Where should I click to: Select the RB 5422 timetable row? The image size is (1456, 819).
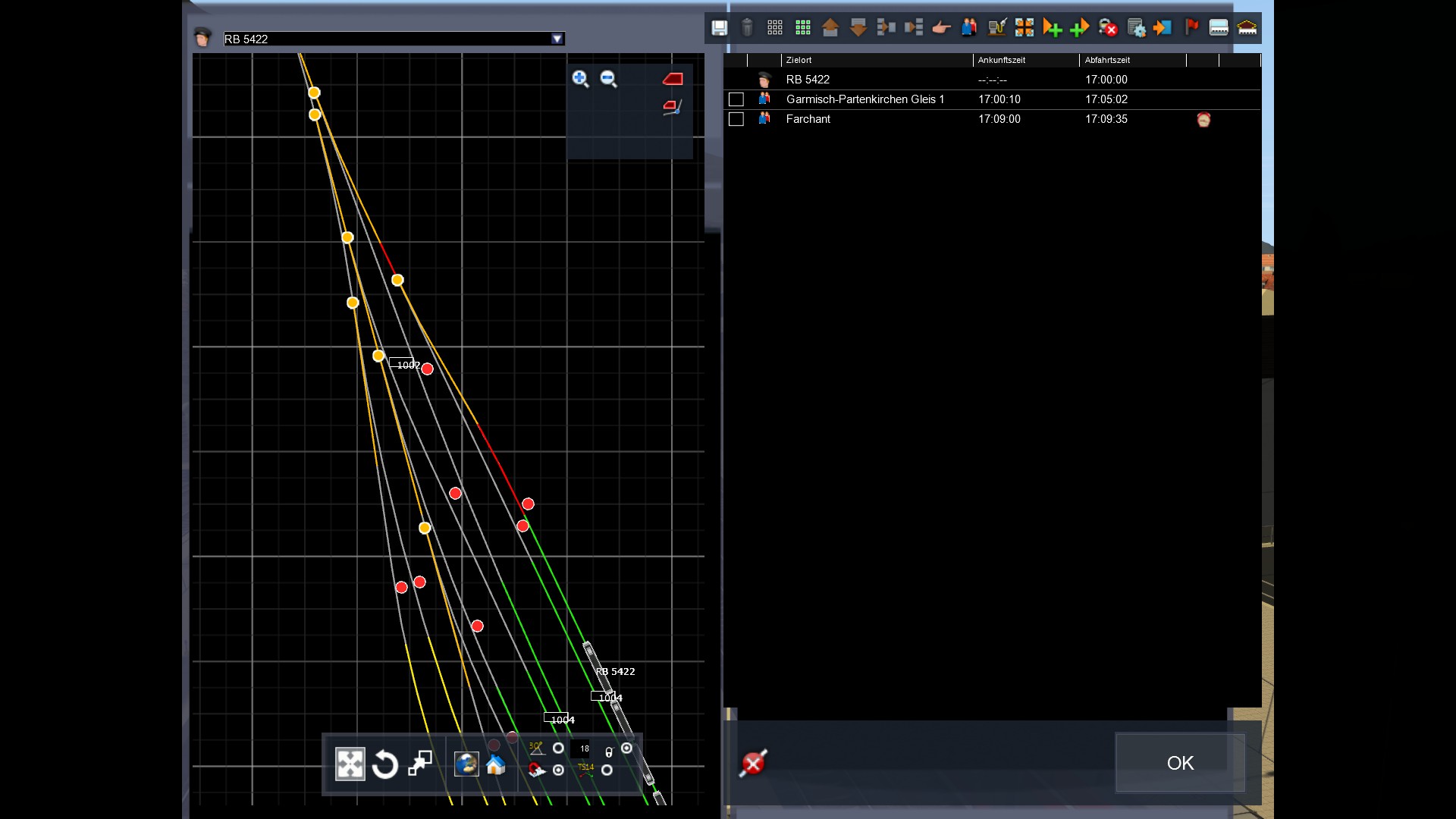(808, 80)
